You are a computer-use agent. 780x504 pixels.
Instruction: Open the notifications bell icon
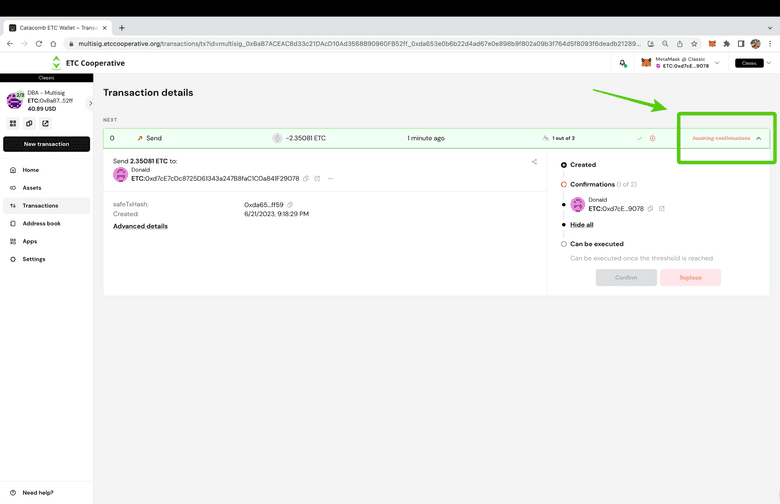622,63
